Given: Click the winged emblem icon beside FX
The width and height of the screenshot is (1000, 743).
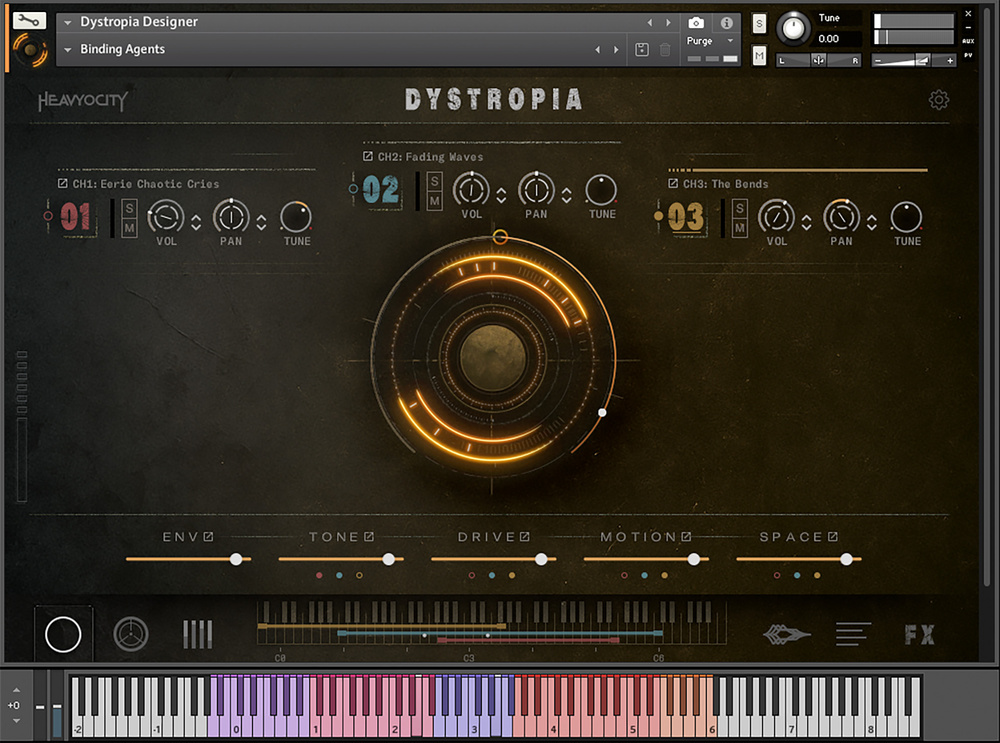Looking at the screenshot, I should point(786,634).
